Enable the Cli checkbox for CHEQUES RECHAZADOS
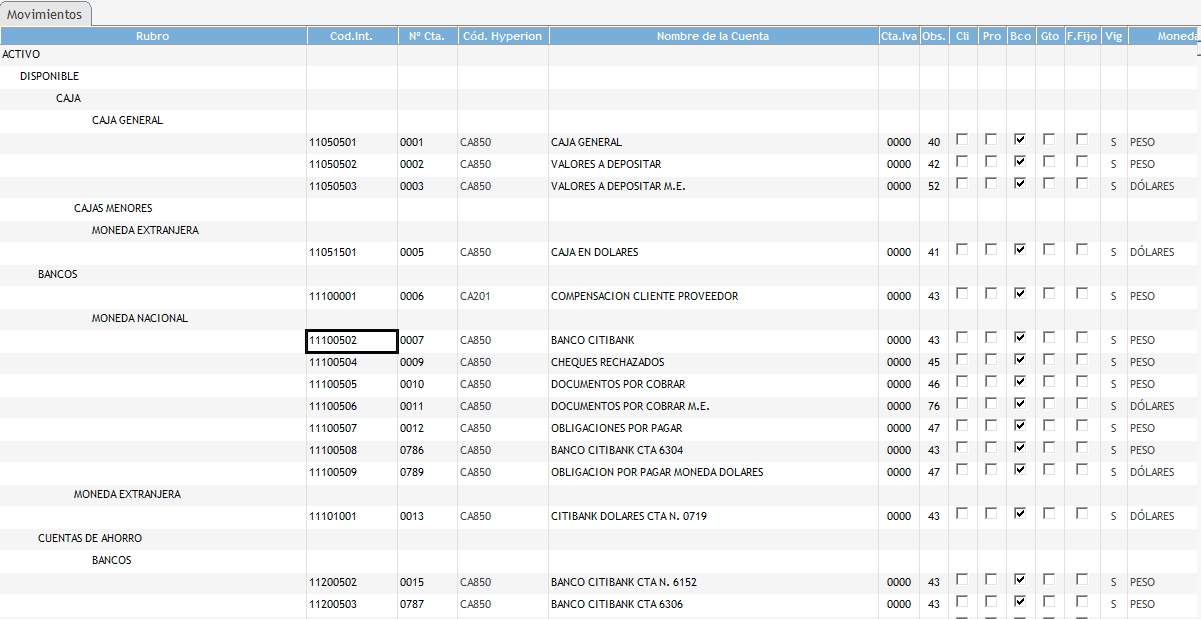The height and width of the screenshot is (619, 1201). pos(962,360)
